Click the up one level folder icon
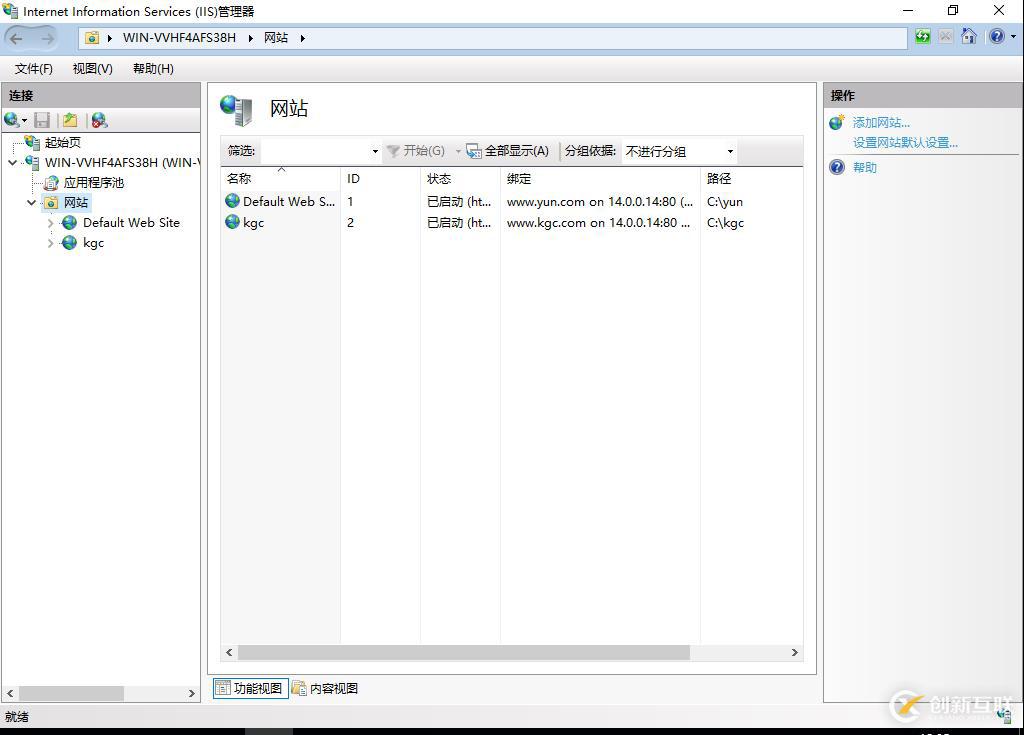Screen dimensions: 1024x735 tap(70, 120)
